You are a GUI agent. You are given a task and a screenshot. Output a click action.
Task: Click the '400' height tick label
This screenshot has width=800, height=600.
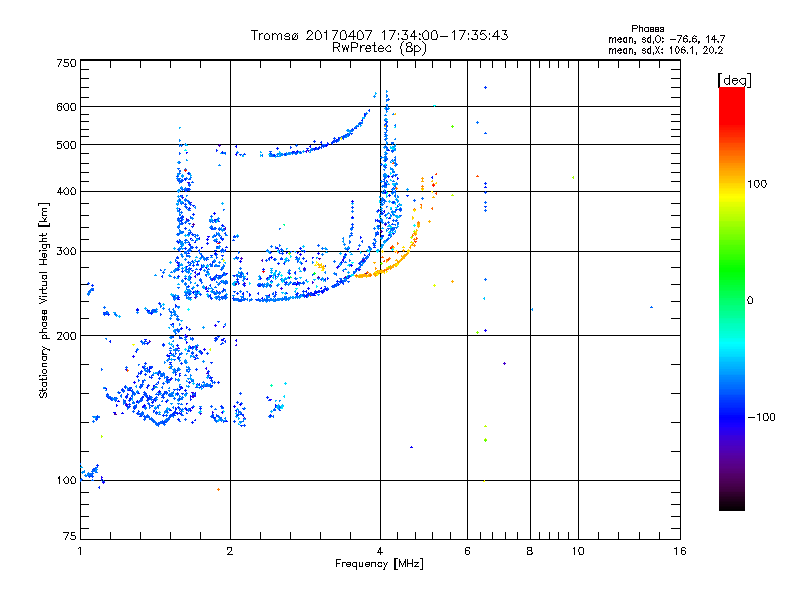pyautogui.click(x=66, y=191)
